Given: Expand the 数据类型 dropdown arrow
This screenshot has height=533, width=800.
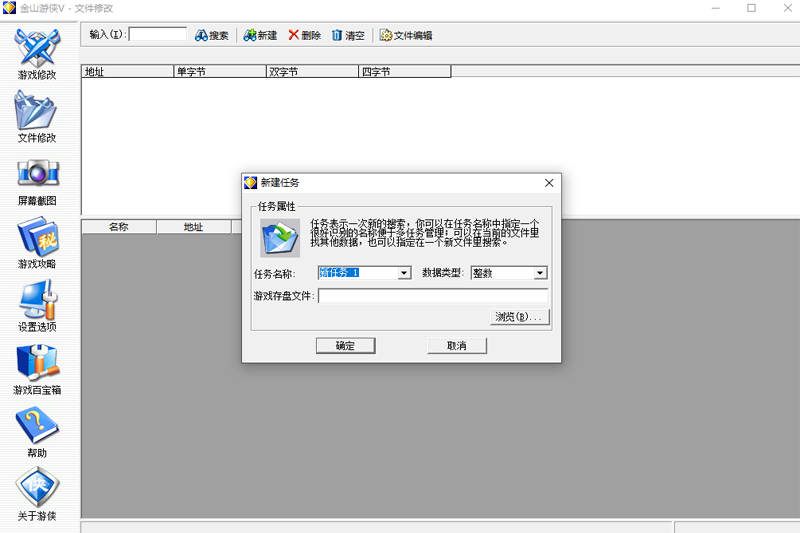Looking at the screenshot, I should tap(540, 273).
